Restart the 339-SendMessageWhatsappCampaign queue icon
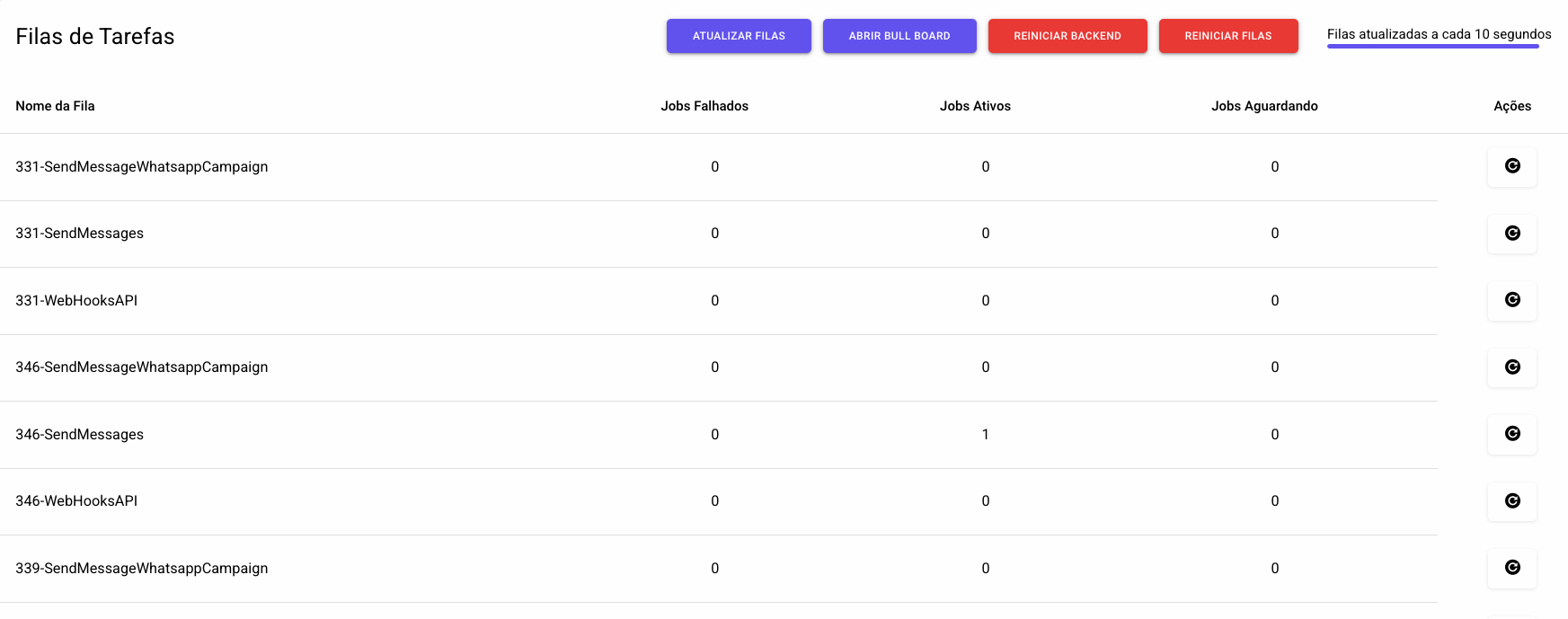The height and width of the screenshot is (619, 1568). click(x=1511, y=568)
